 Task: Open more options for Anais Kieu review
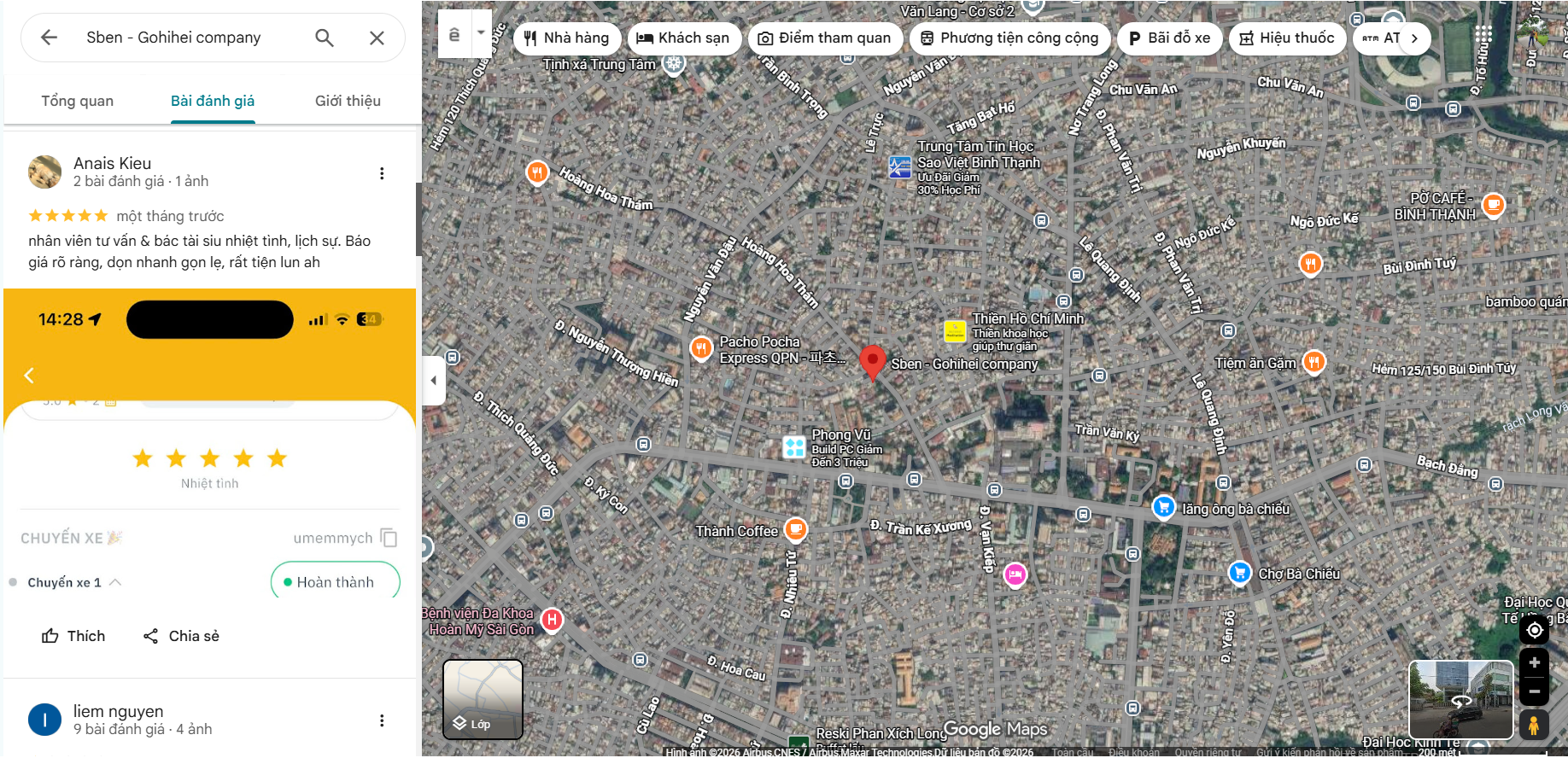point(382,173)
